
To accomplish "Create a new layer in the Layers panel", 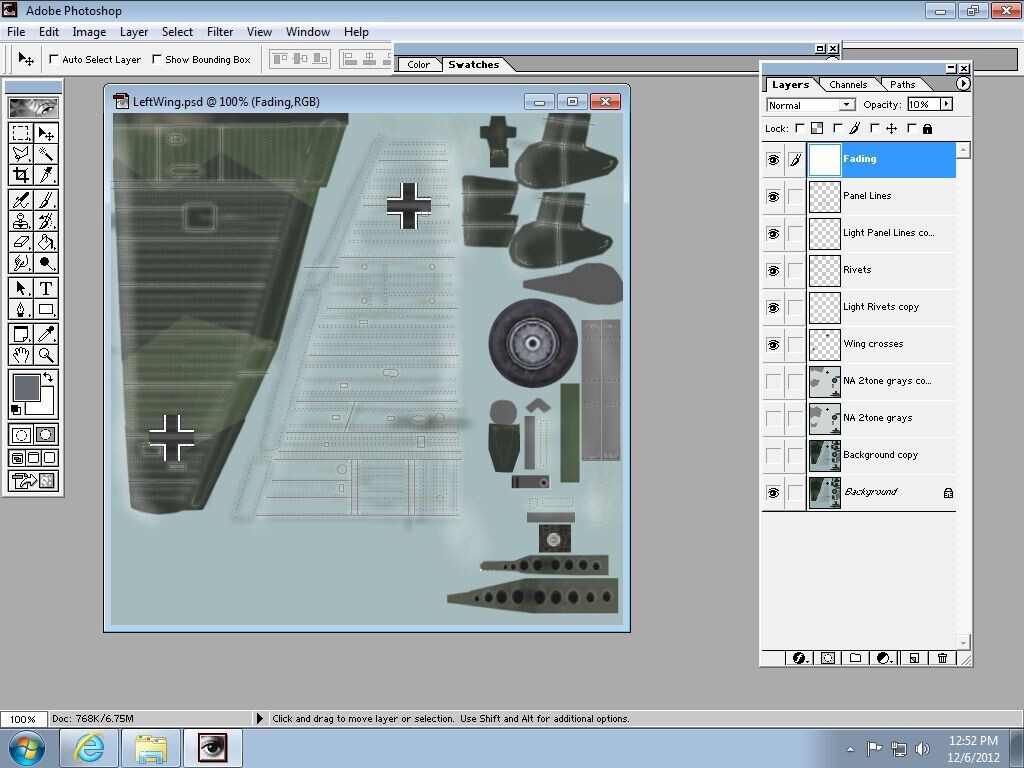I will point(912,657).
